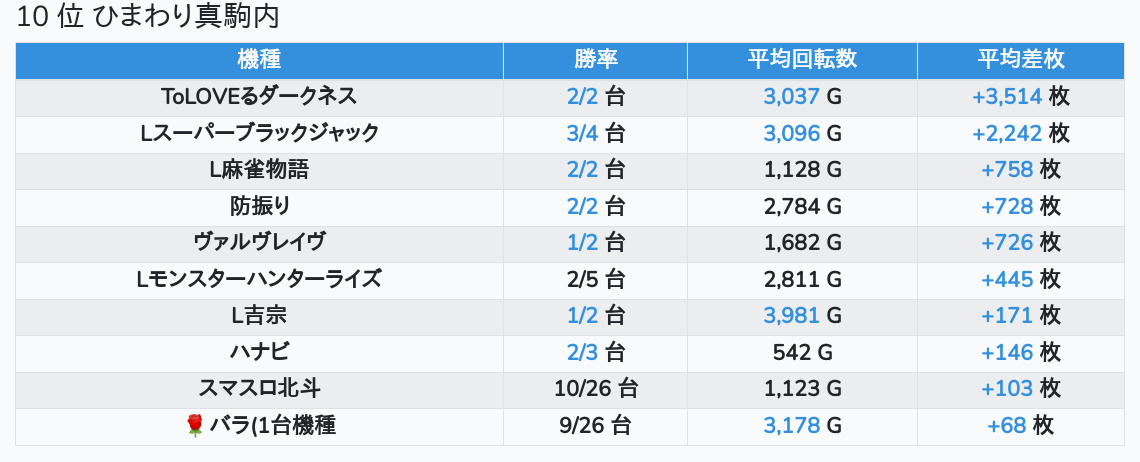
Task: Click the 10 位 ひまわり真駒内 heading
Action: [x=148, y=17]
